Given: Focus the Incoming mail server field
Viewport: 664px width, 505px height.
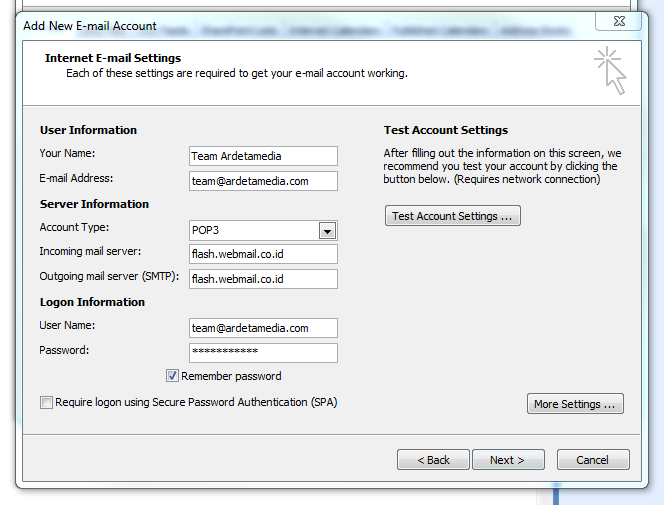Looking at the screenshot, I should point(263,254).
